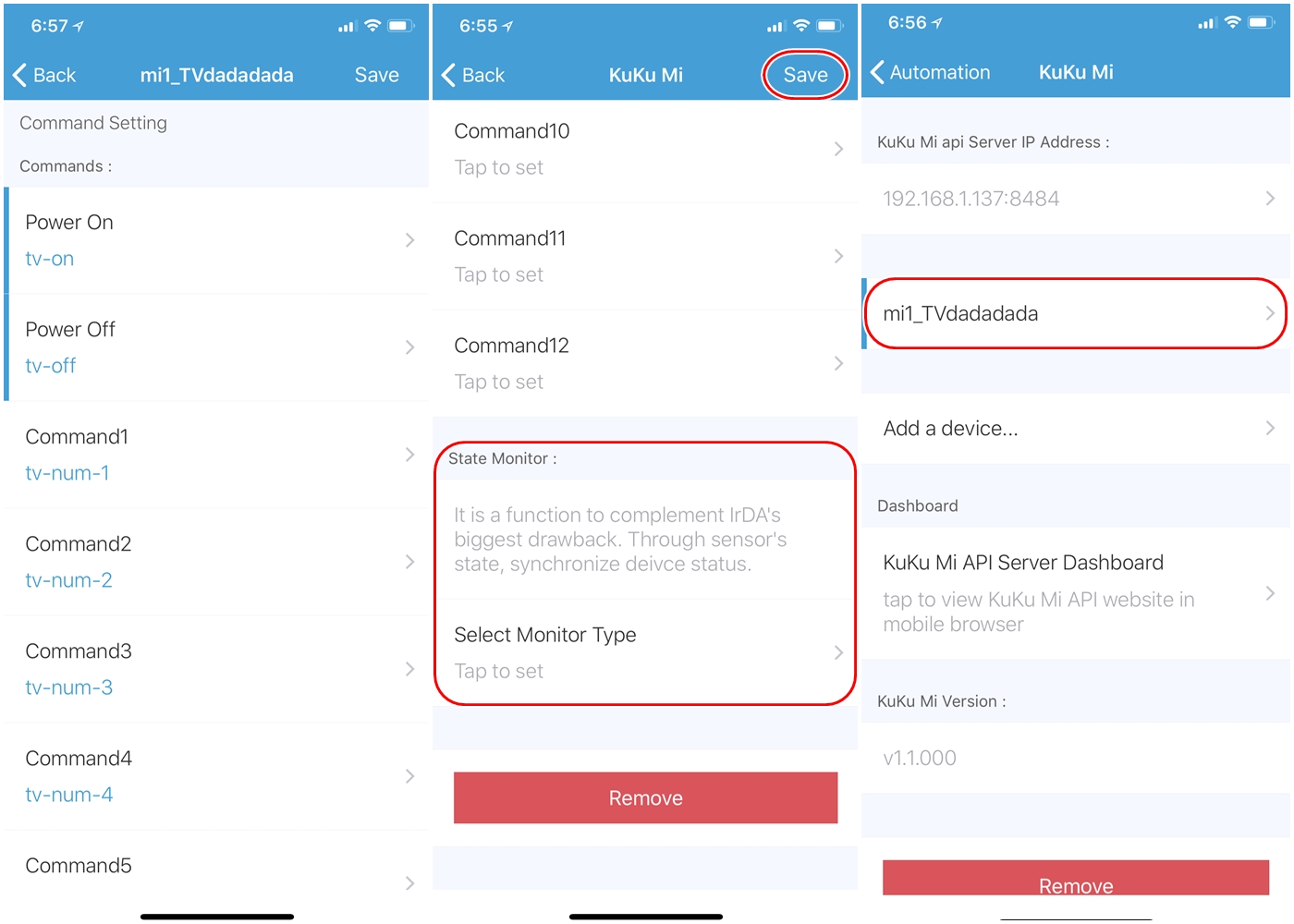Save the mi1_TVdadadada command settings
Image resolution: width=1294 pixels, height=924 pixels.
click(x=377, y=75)
